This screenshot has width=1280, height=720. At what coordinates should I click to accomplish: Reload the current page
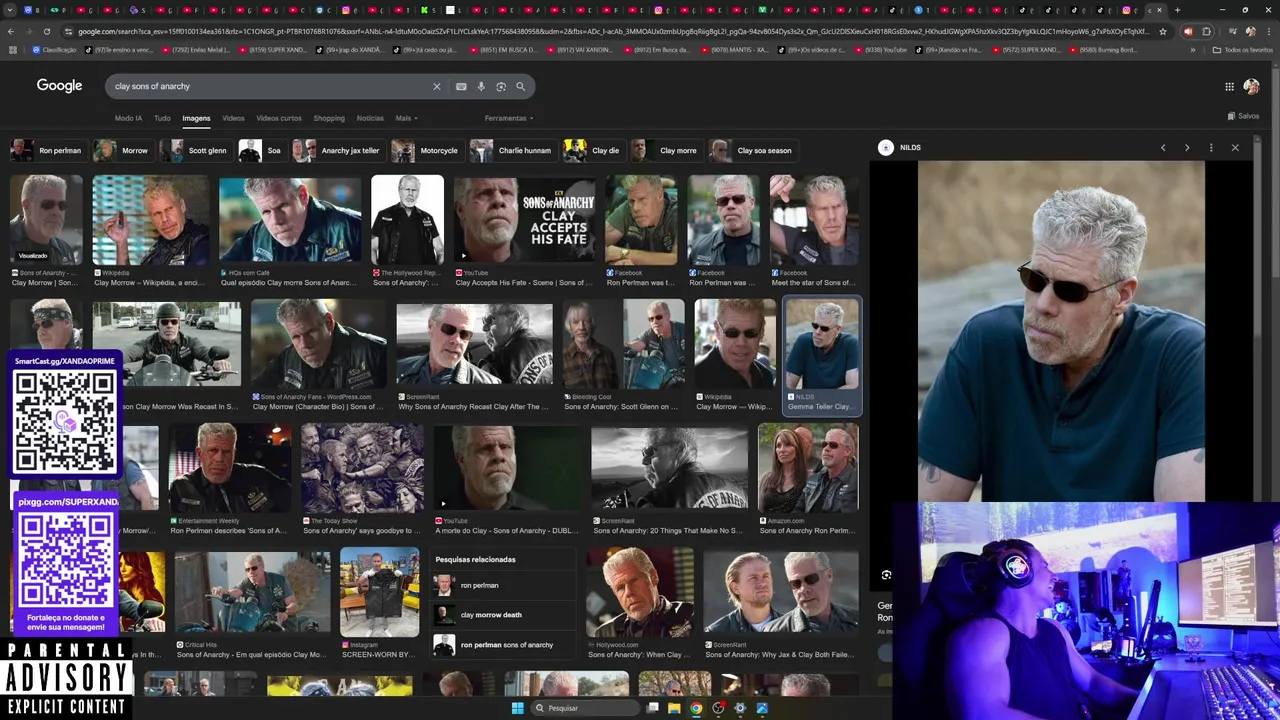46,31
